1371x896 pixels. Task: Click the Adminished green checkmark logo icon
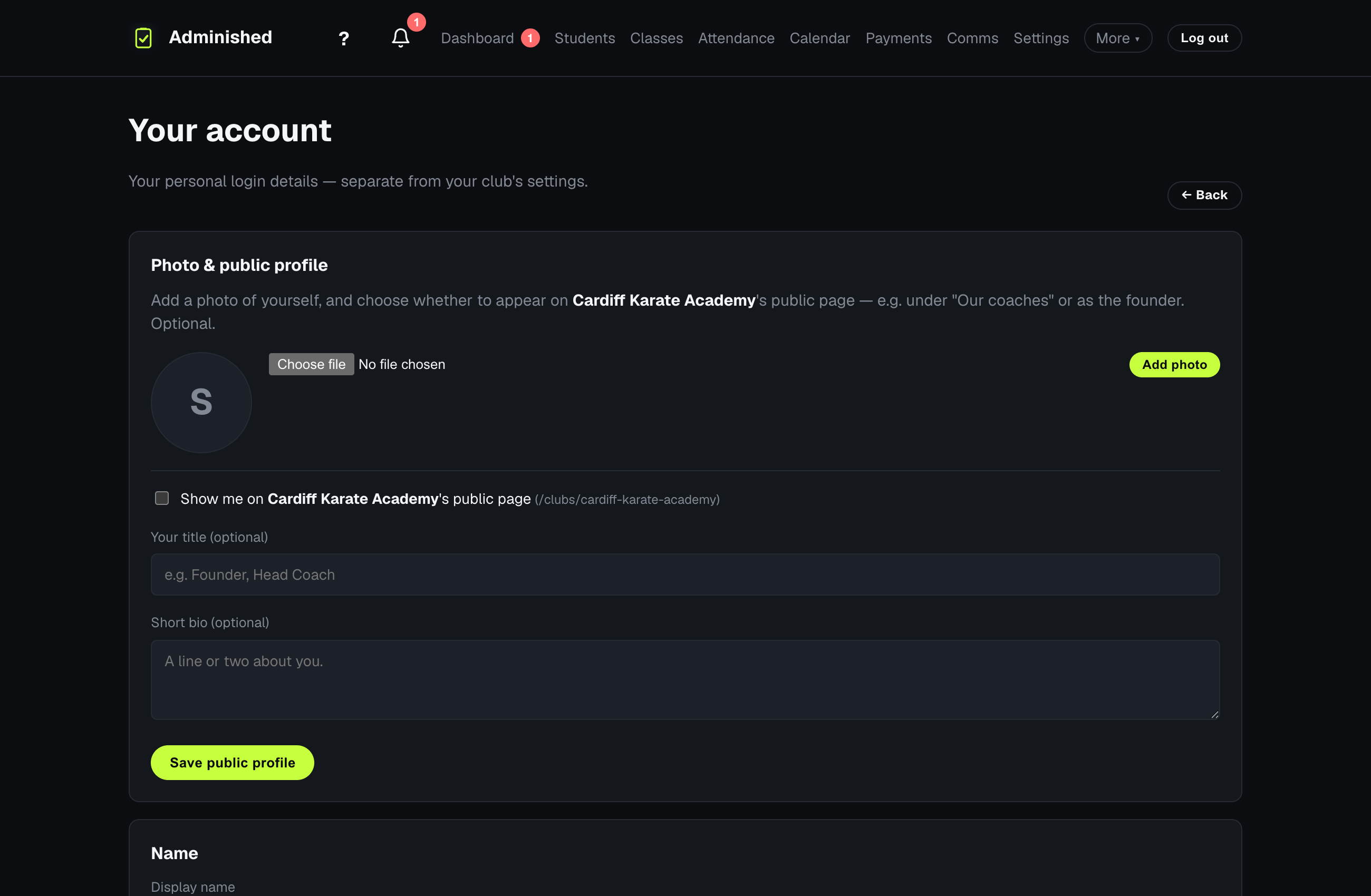coord(143,38)
